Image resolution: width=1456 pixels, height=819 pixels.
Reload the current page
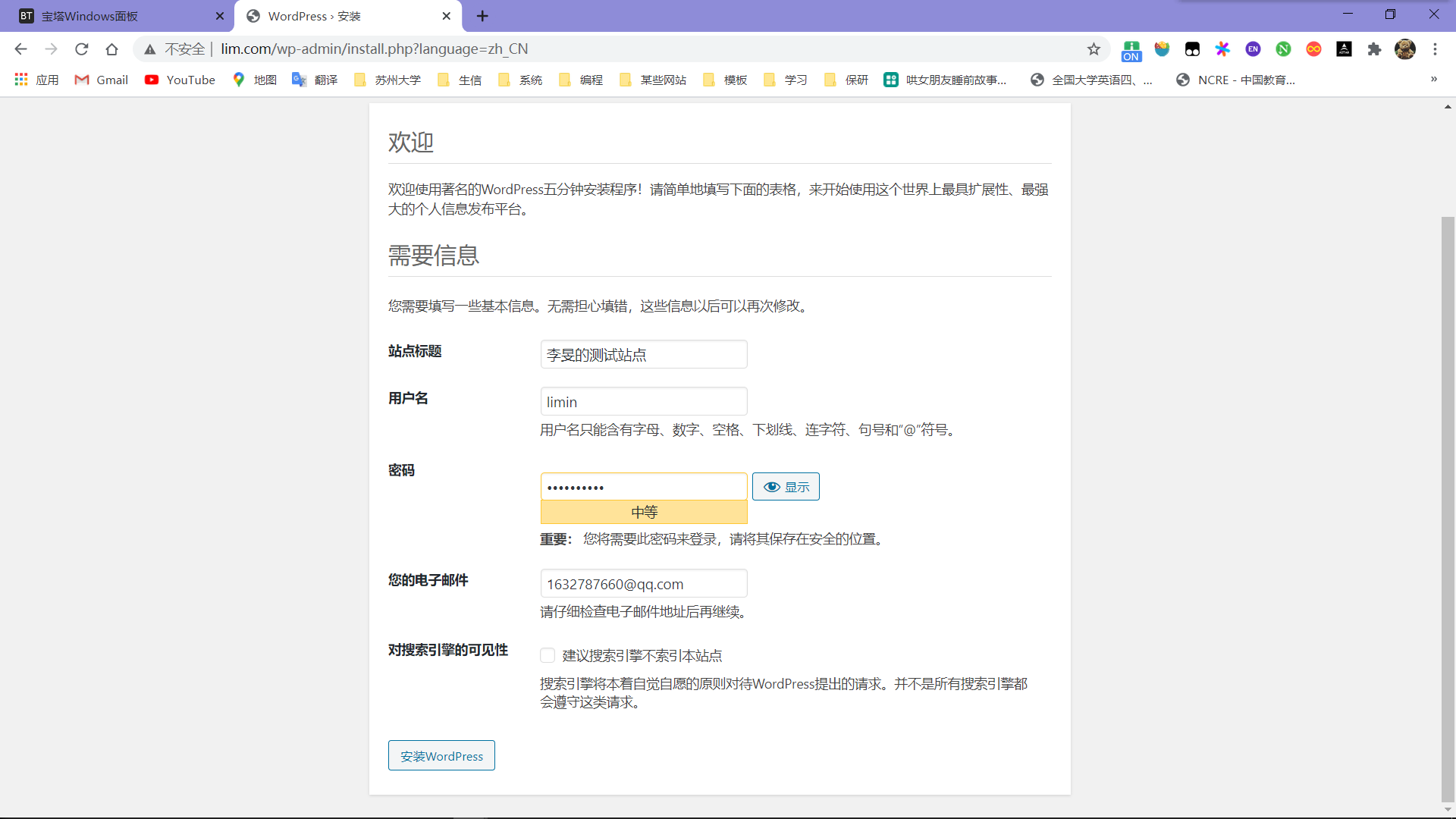click(81, 49)
